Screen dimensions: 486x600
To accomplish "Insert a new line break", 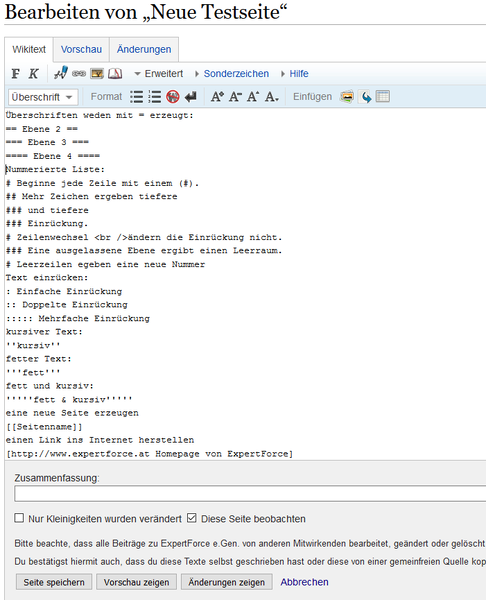I will [191, 97].
